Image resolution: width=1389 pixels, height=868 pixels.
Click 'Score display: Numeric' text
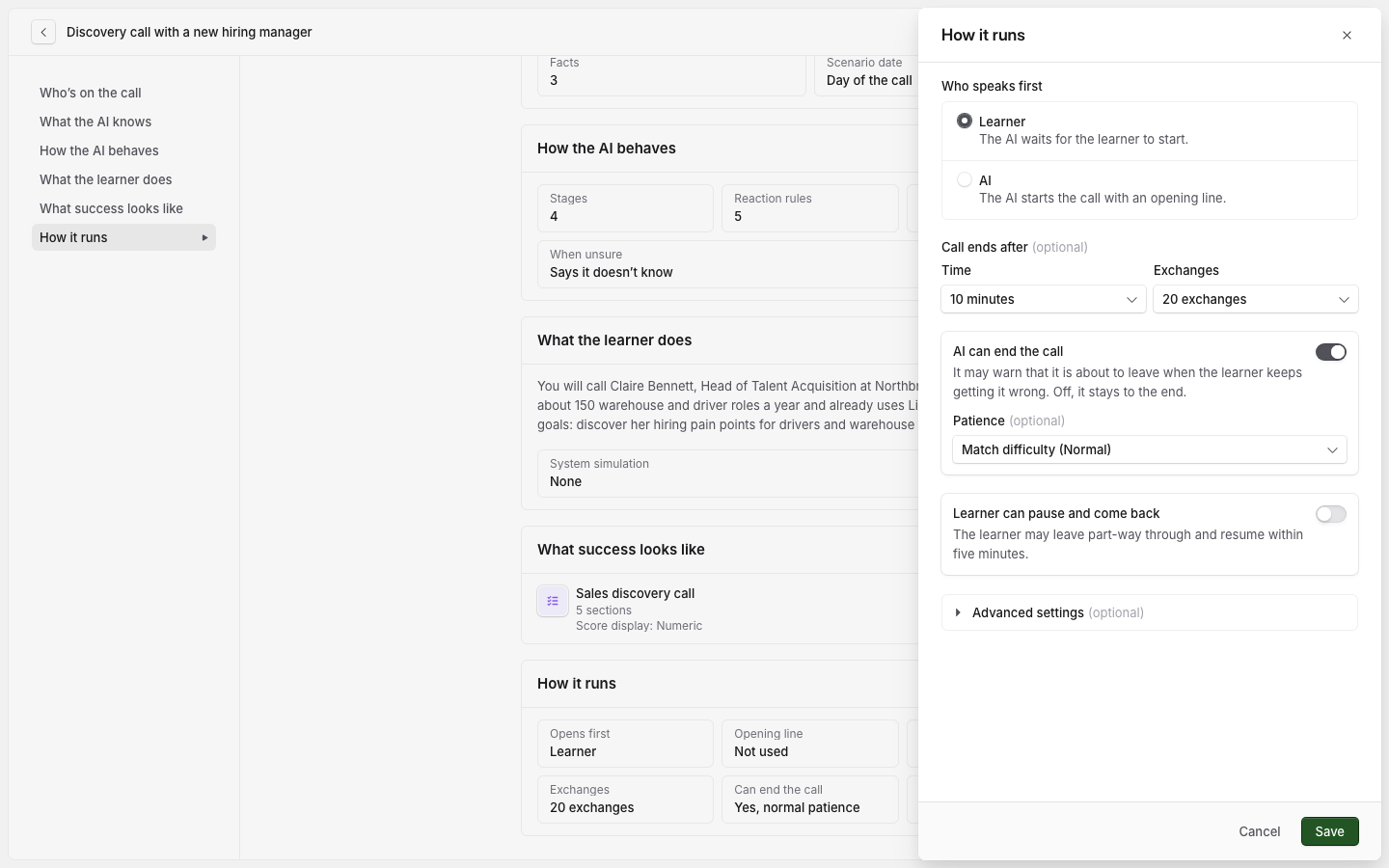pos(639,626)
